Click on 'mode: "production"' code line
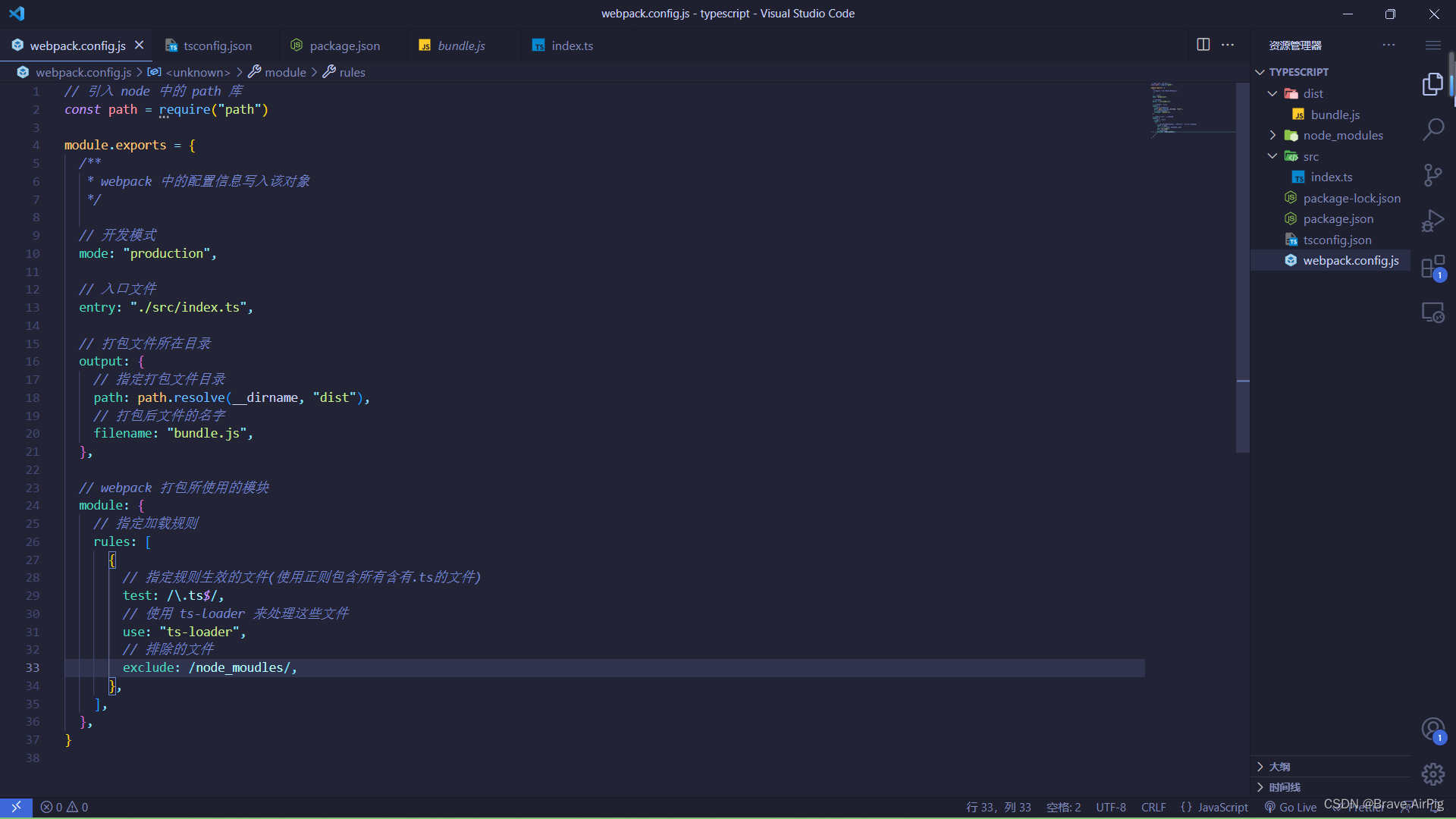Screen dimensions: 1456x819 (148, 253)
